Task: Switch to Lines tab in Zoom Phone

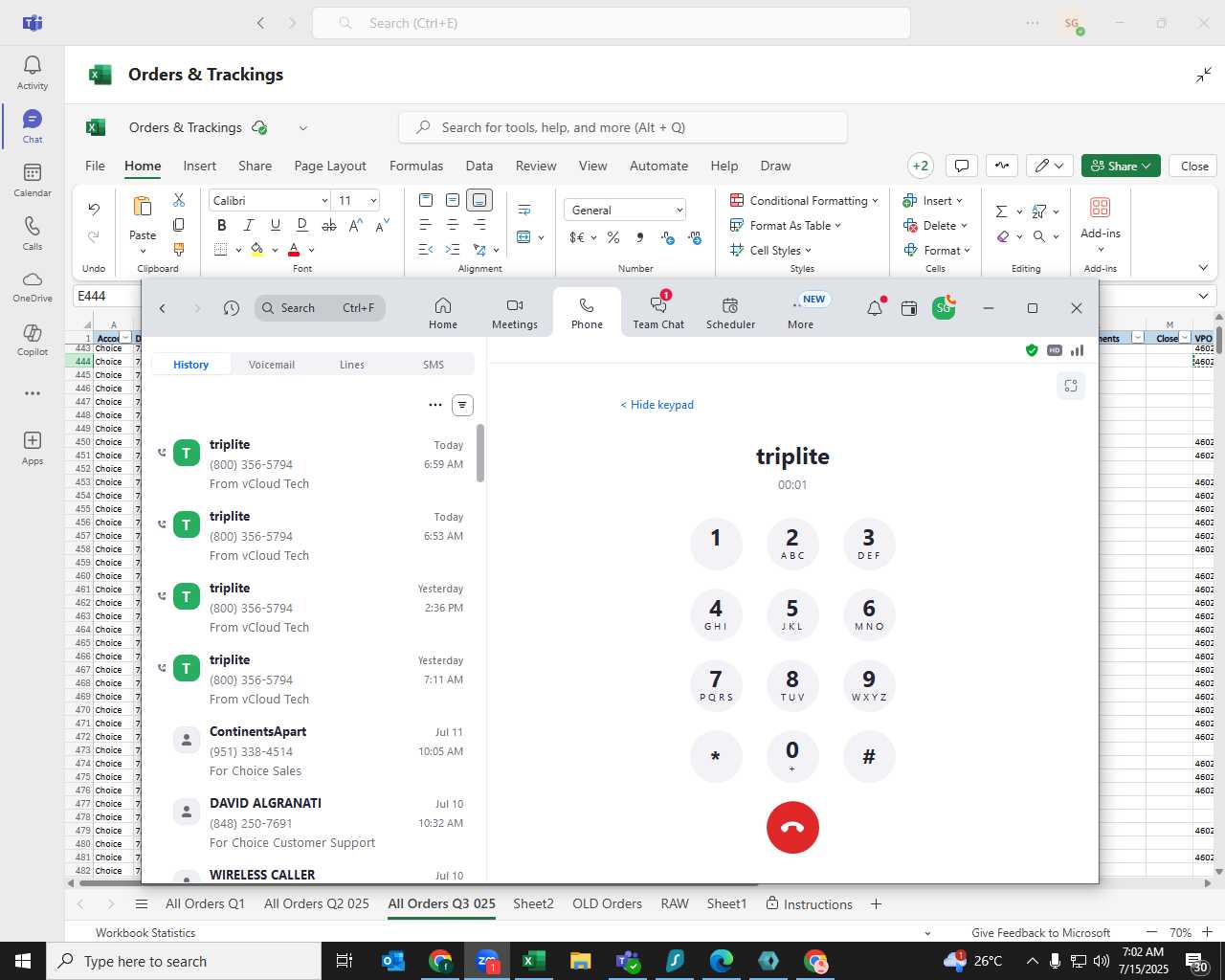Action: click(352, 365)
